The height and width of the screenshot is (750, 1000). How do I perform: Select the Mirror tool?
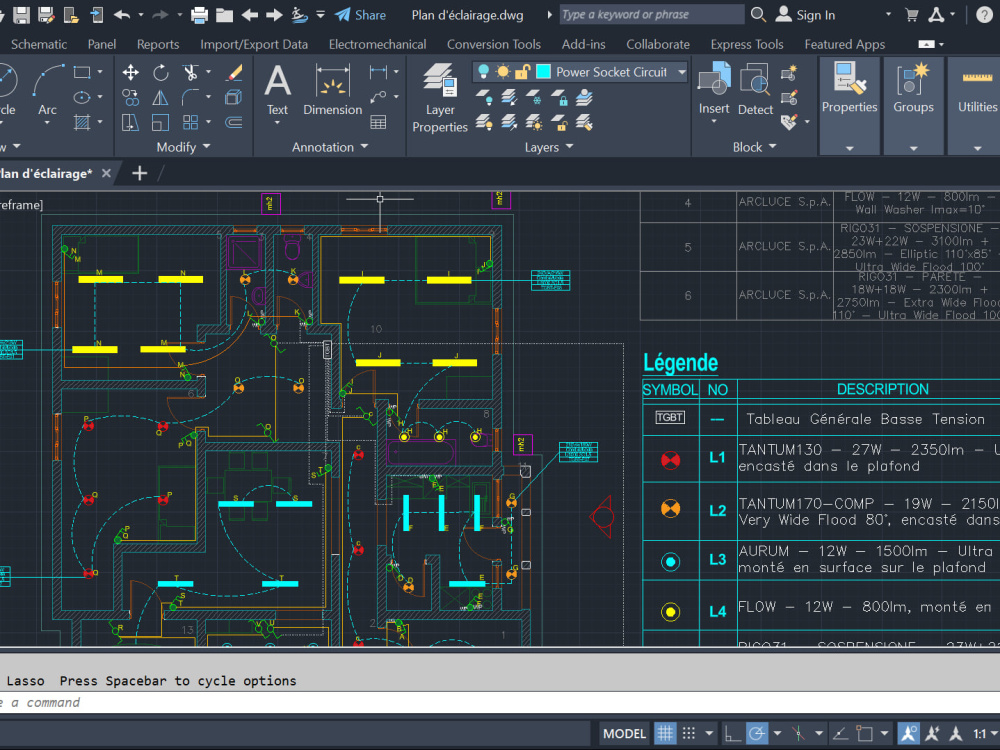click(x=161, y=97)
